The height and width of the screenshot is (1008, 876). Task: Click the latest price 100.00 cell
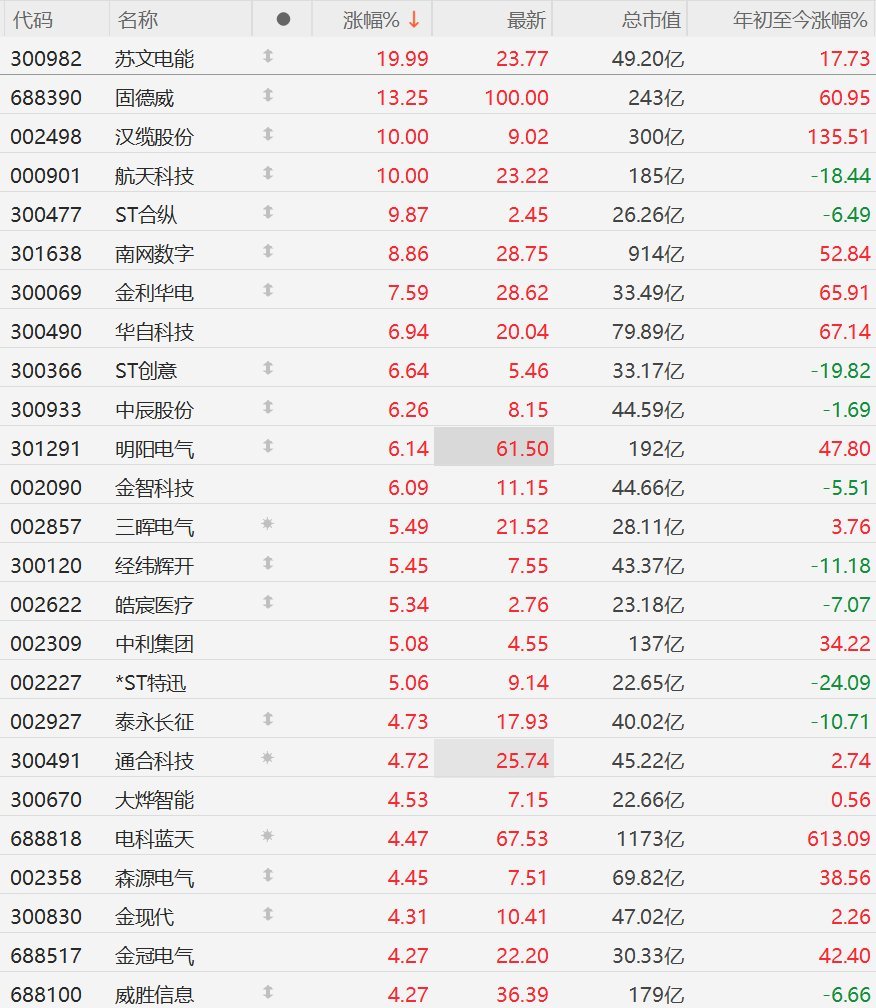coord(517,98)
